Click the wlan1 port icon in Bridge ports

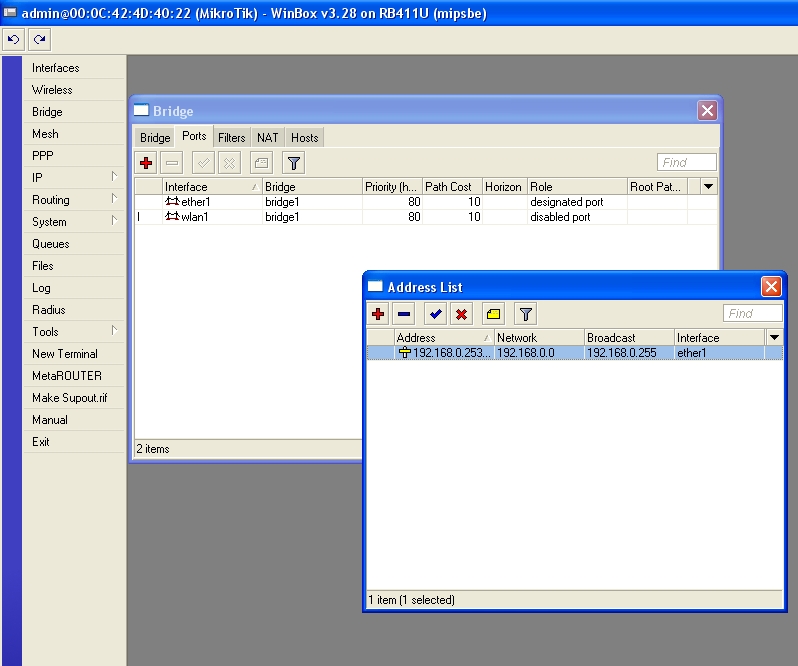[172, 217]
